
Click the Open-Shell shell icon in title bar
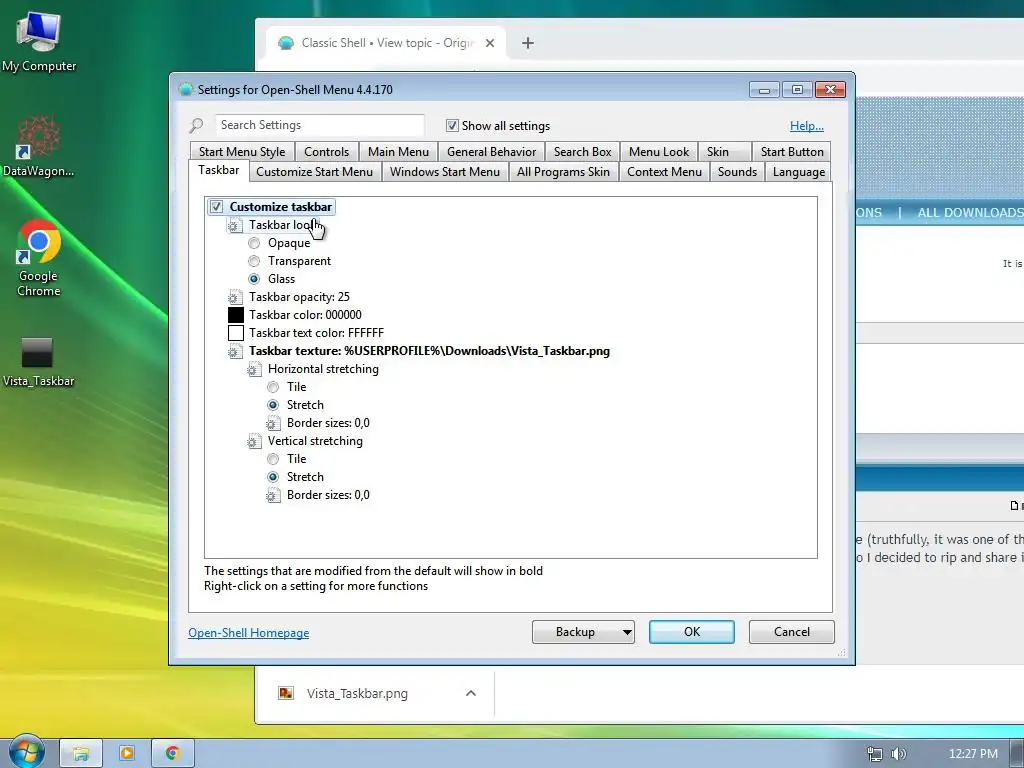tap(185, 89)
